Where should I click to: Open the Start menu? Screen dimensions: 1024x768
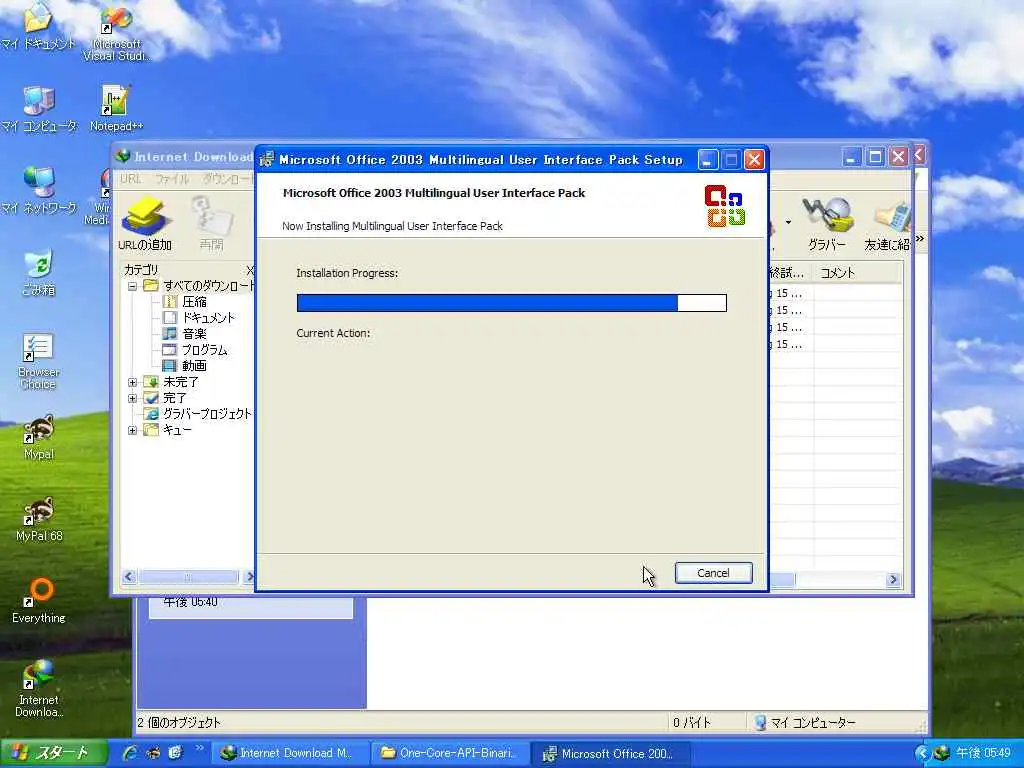54,753
